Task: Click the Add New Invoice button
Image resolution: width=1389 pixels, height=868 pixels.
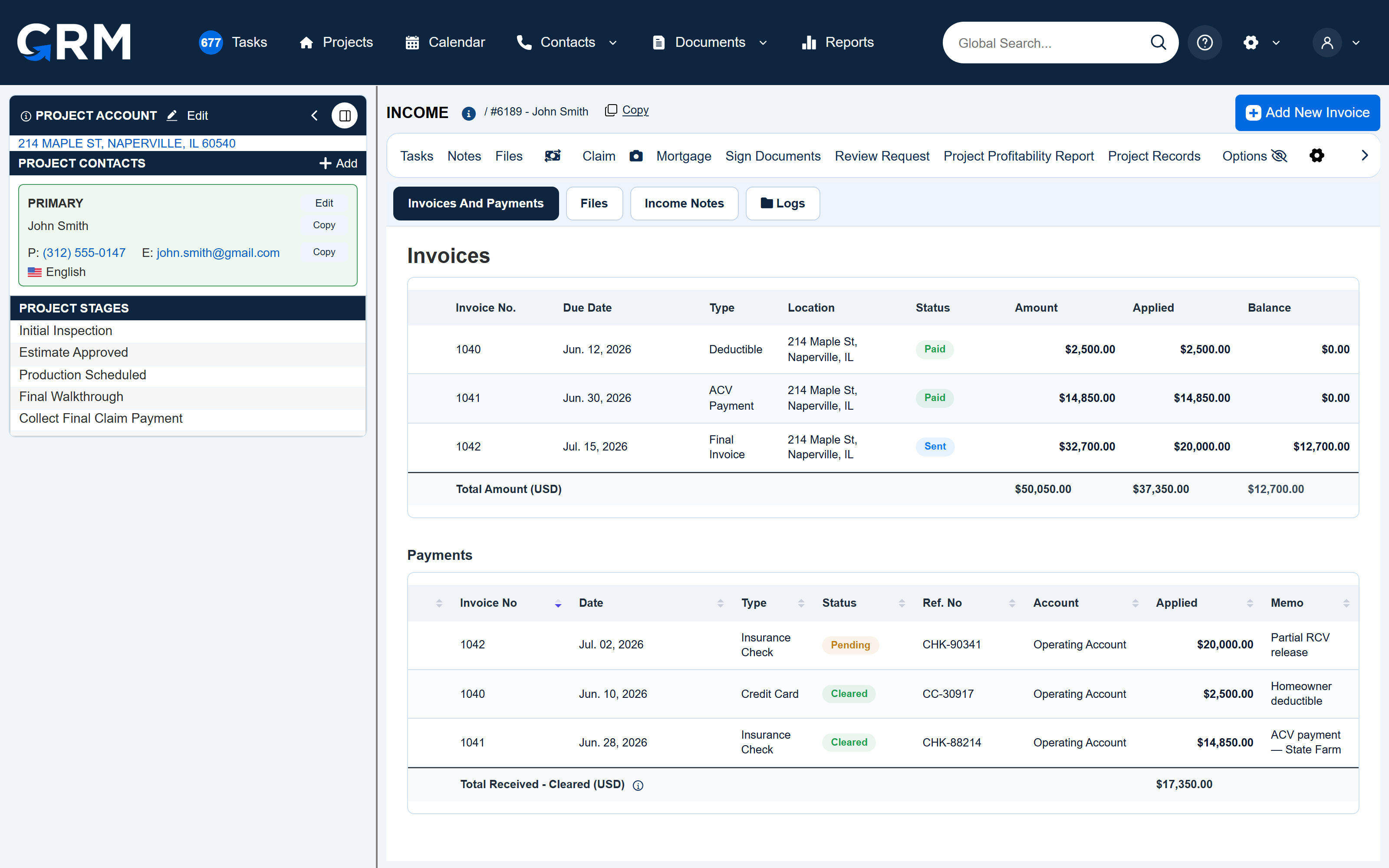Action: pyautogui.click(x=1307, y=113)
